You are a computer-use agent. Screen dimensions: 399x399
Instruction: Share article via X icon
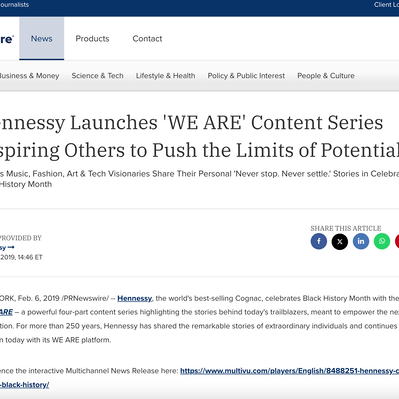tap(340, 241)
